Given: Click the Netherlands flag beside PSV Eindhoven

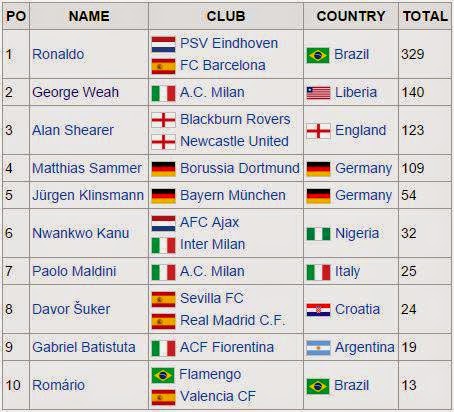Looking at the screenshot, I should point(163,44).
